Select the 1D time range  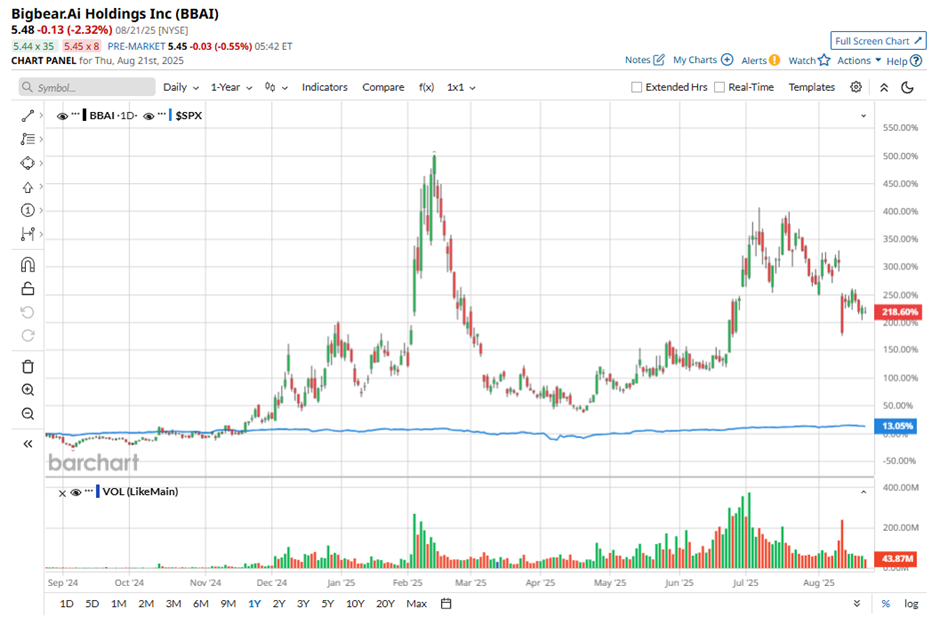click(x=67, y=603)
